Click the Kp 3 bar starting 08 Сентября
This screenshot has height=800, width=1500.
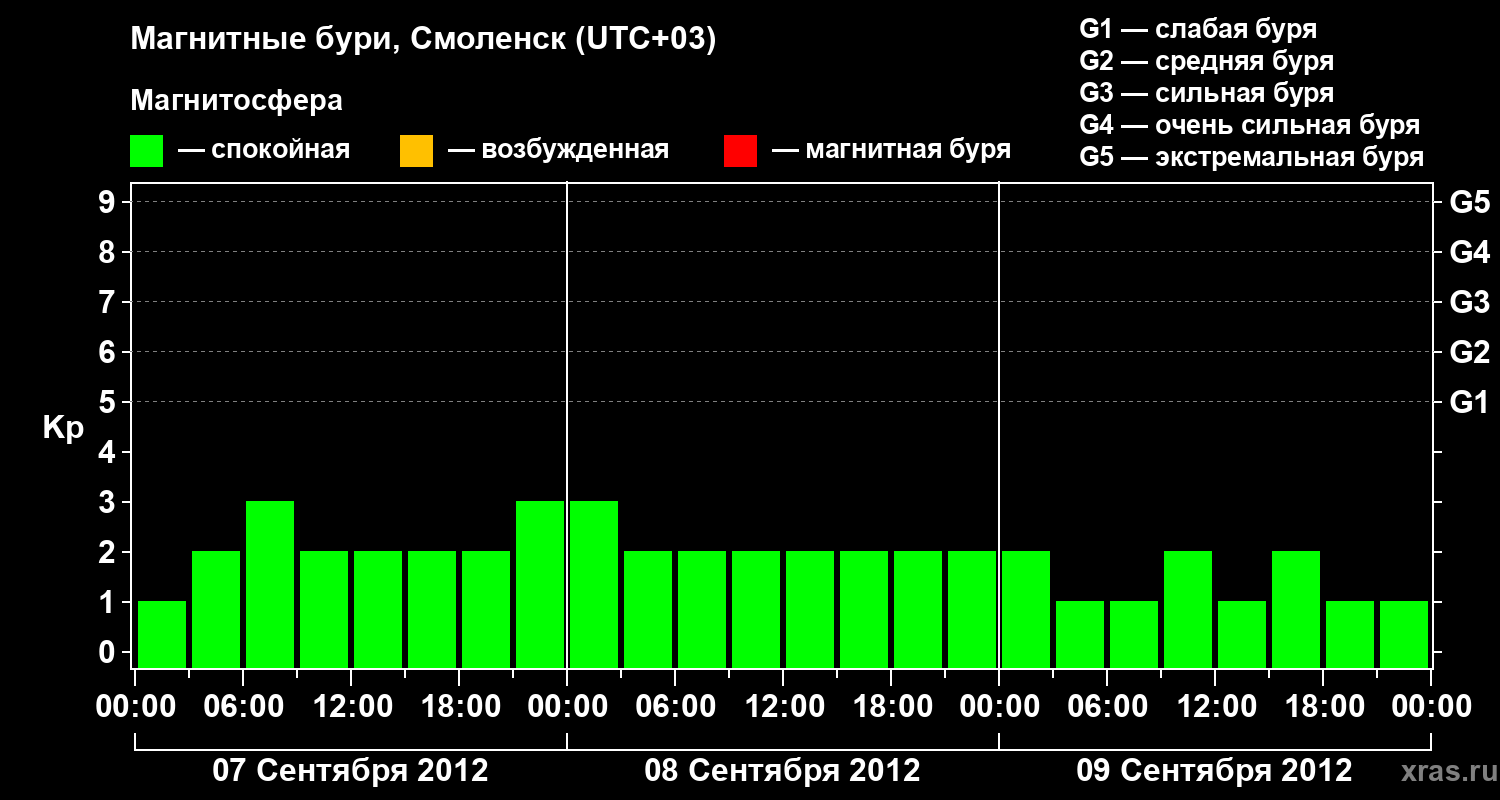point(594,584)
